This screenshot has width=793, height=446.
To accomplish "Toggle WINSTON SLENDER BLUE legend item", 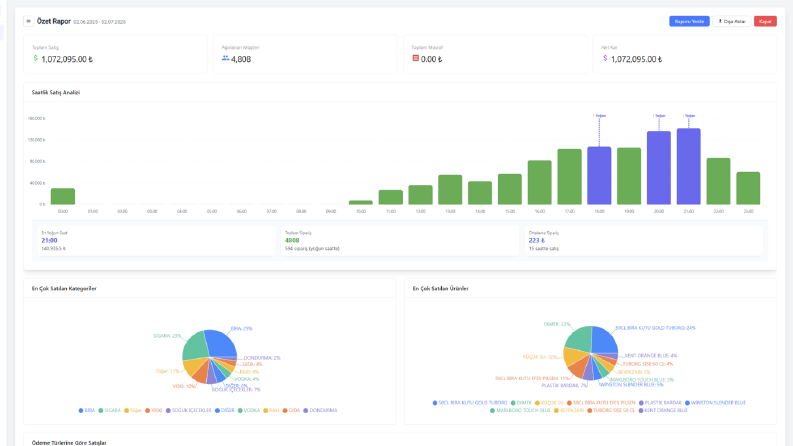I will pyautogui.click(x=716, y=403).
